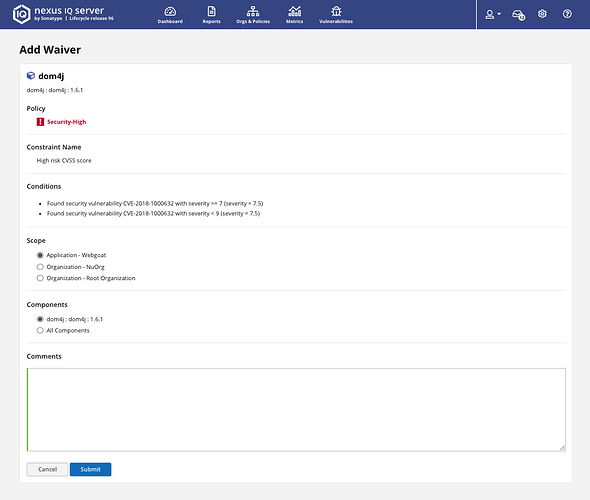Image resolution: width=590 pixels, height=500 pixels.
Task: Click the Add Waiver page heading
Action: pyautogui.click(x=50, y=50)
